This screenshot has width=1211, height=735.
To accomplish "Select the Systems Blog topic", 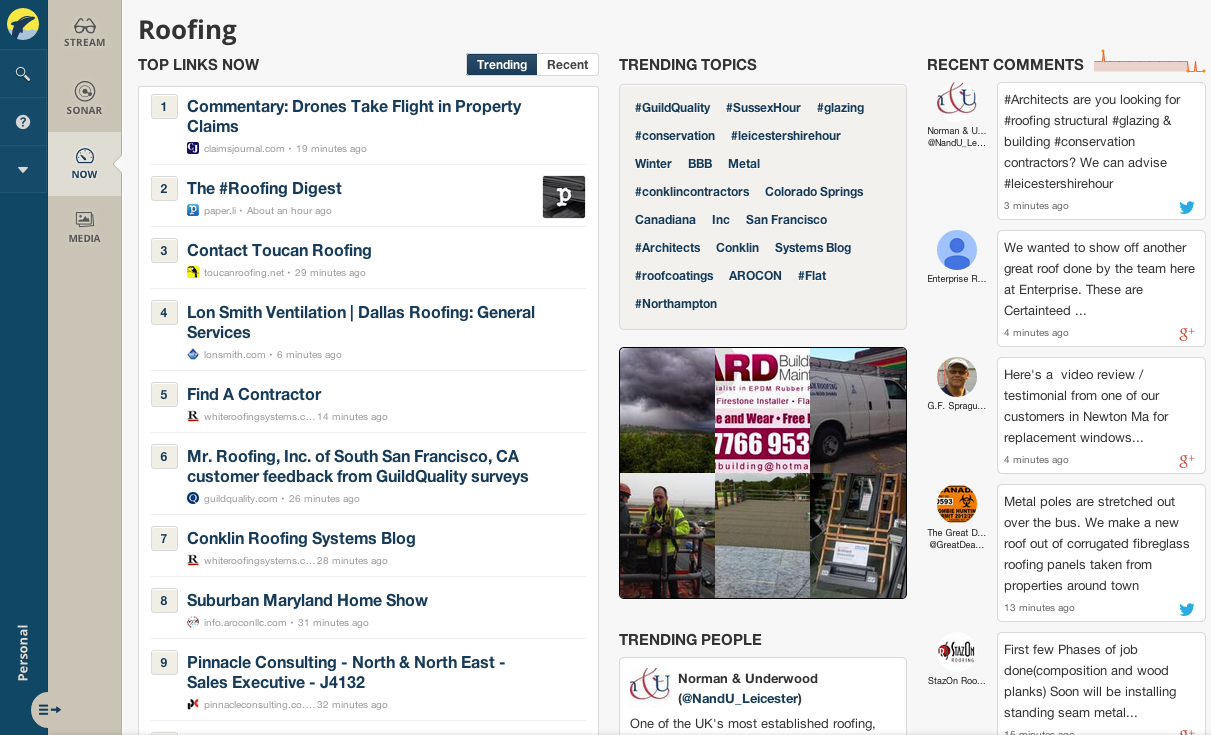I will click(813, 248).
